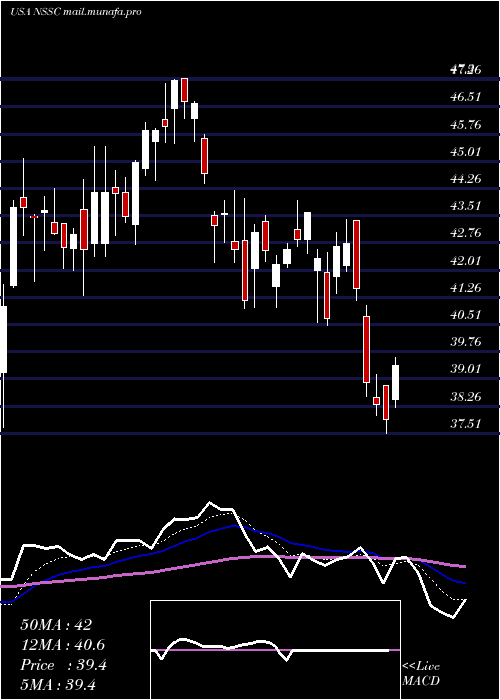Click the 40.51 price axis label

466,315
